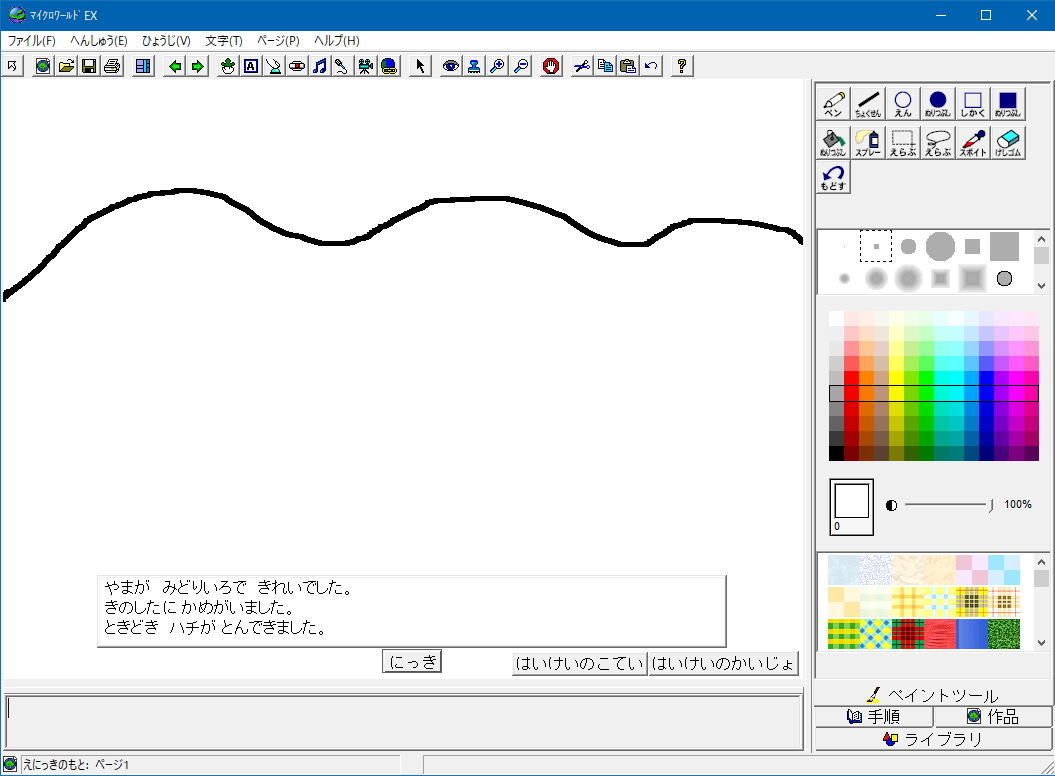Click the もどす undo paint button
The image size is (1055, 776).
click(x=833, y=178)
